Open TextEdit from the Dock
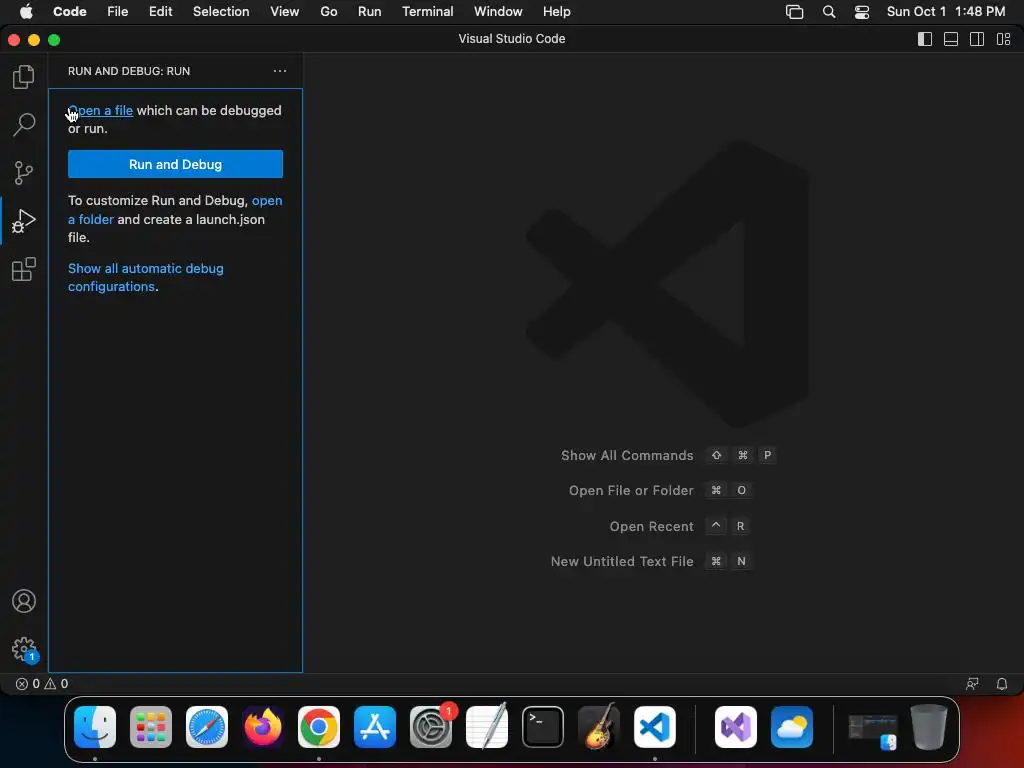The width and height of the screenshot is (1024, 768). (x=487, y=727)
